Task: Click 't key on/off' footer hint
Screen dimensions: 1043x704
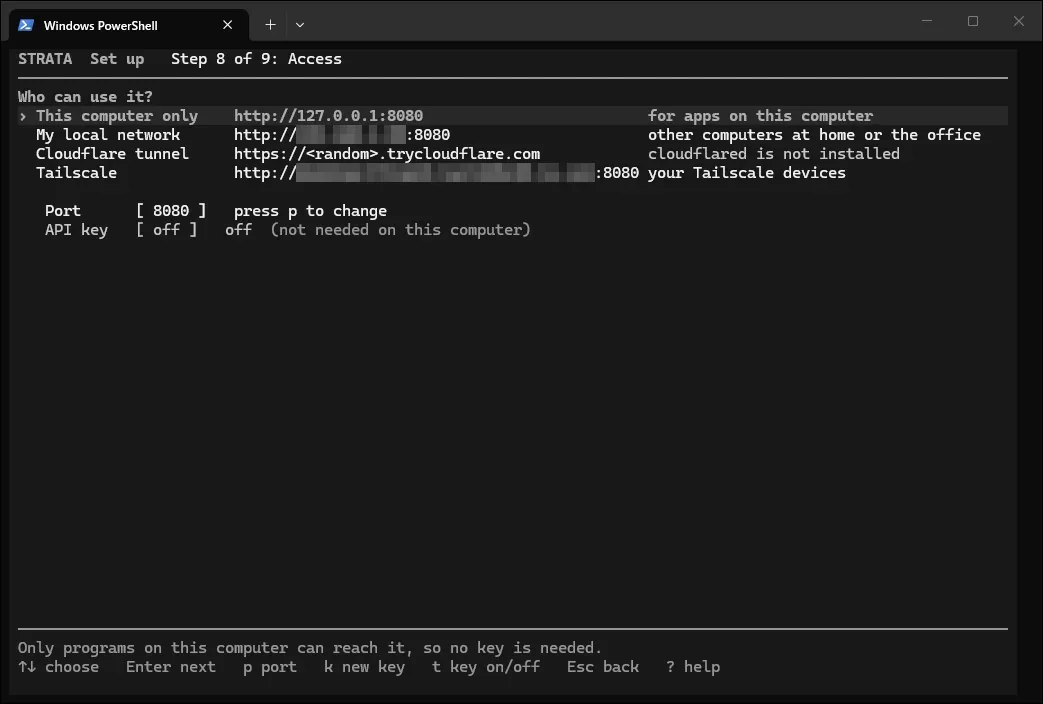Action: 486,667
